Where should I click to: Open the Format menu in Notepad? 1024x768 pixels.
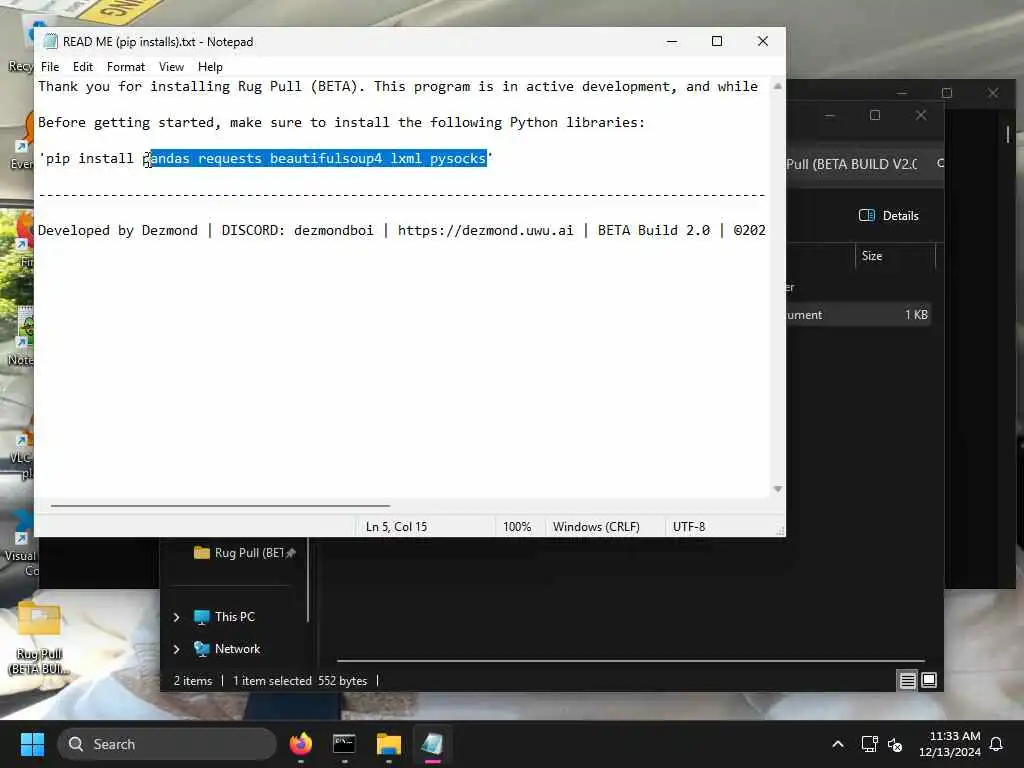tap(125, 67)
